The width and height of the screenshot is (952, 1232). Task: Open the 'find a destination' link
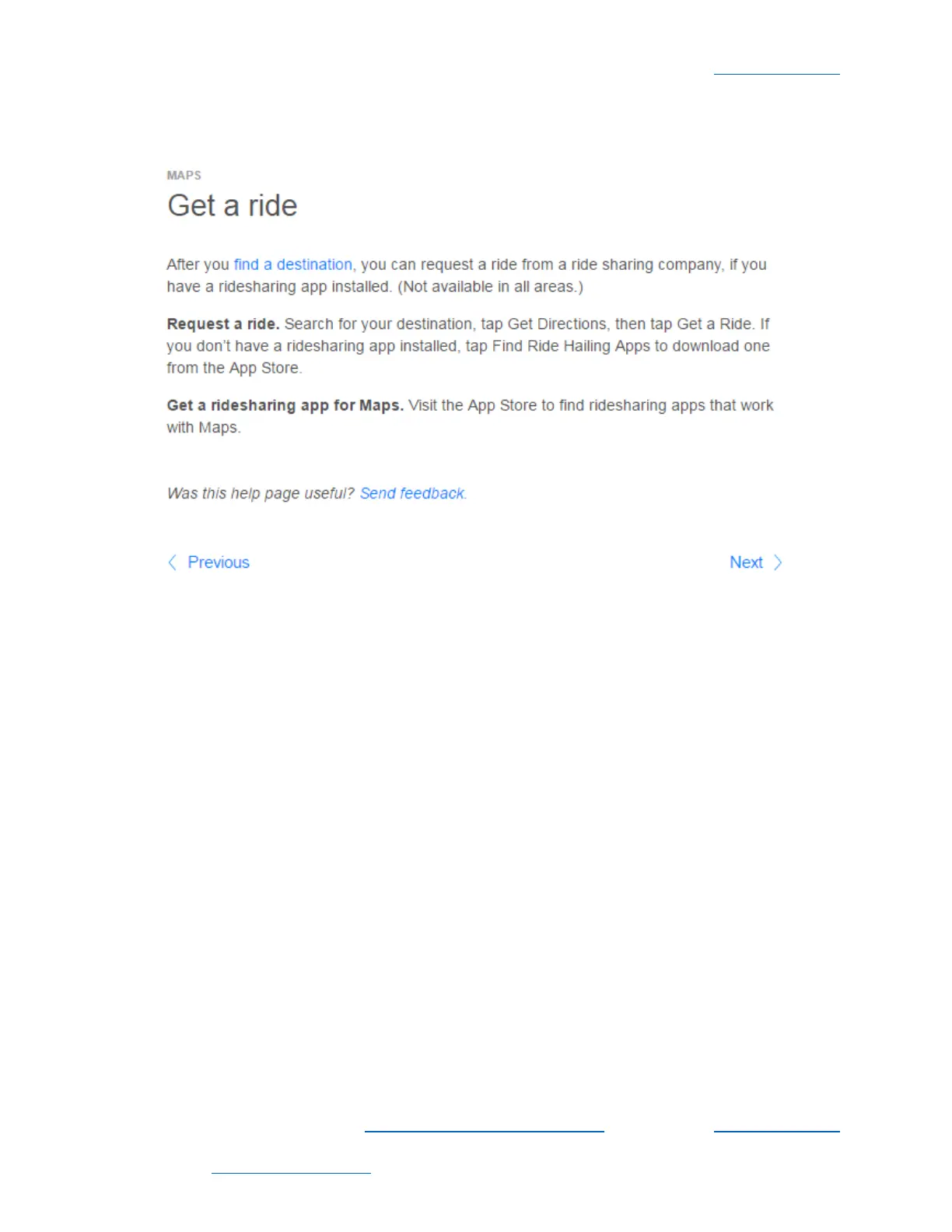(x=293, y=264)
